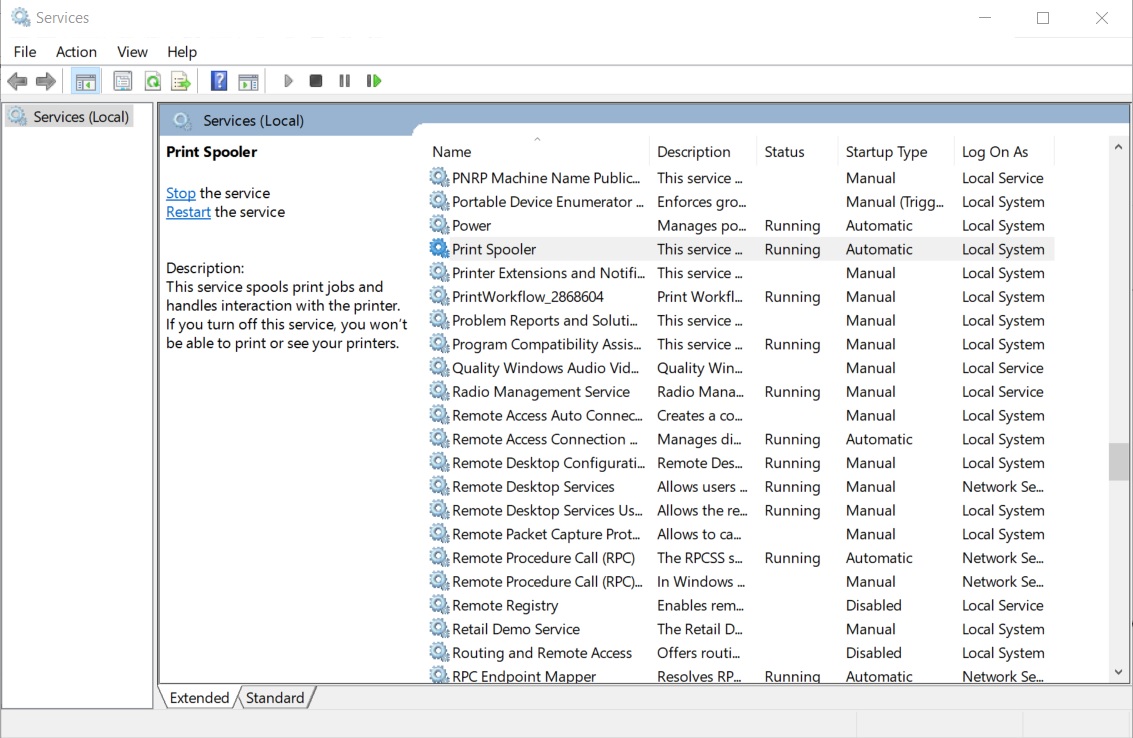This screenshot has height=738, width=1133.
Task: Sort by the Log On As column header
Action: pyautogui.click(x=1003, y=152)
